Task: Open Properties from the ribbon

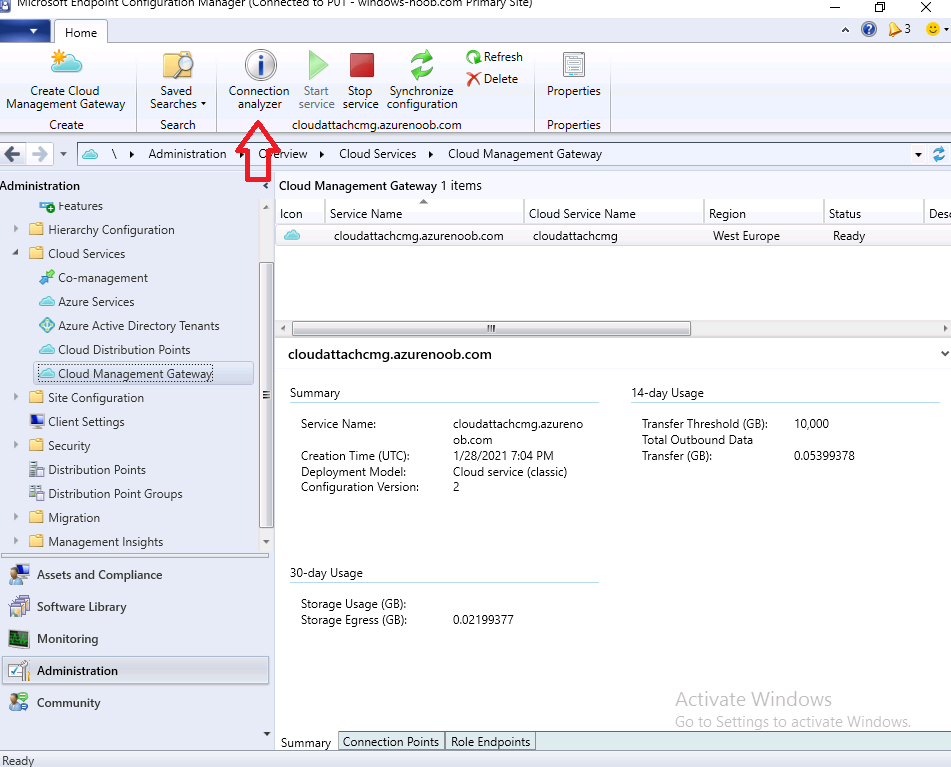Action: tap(573, 75)
